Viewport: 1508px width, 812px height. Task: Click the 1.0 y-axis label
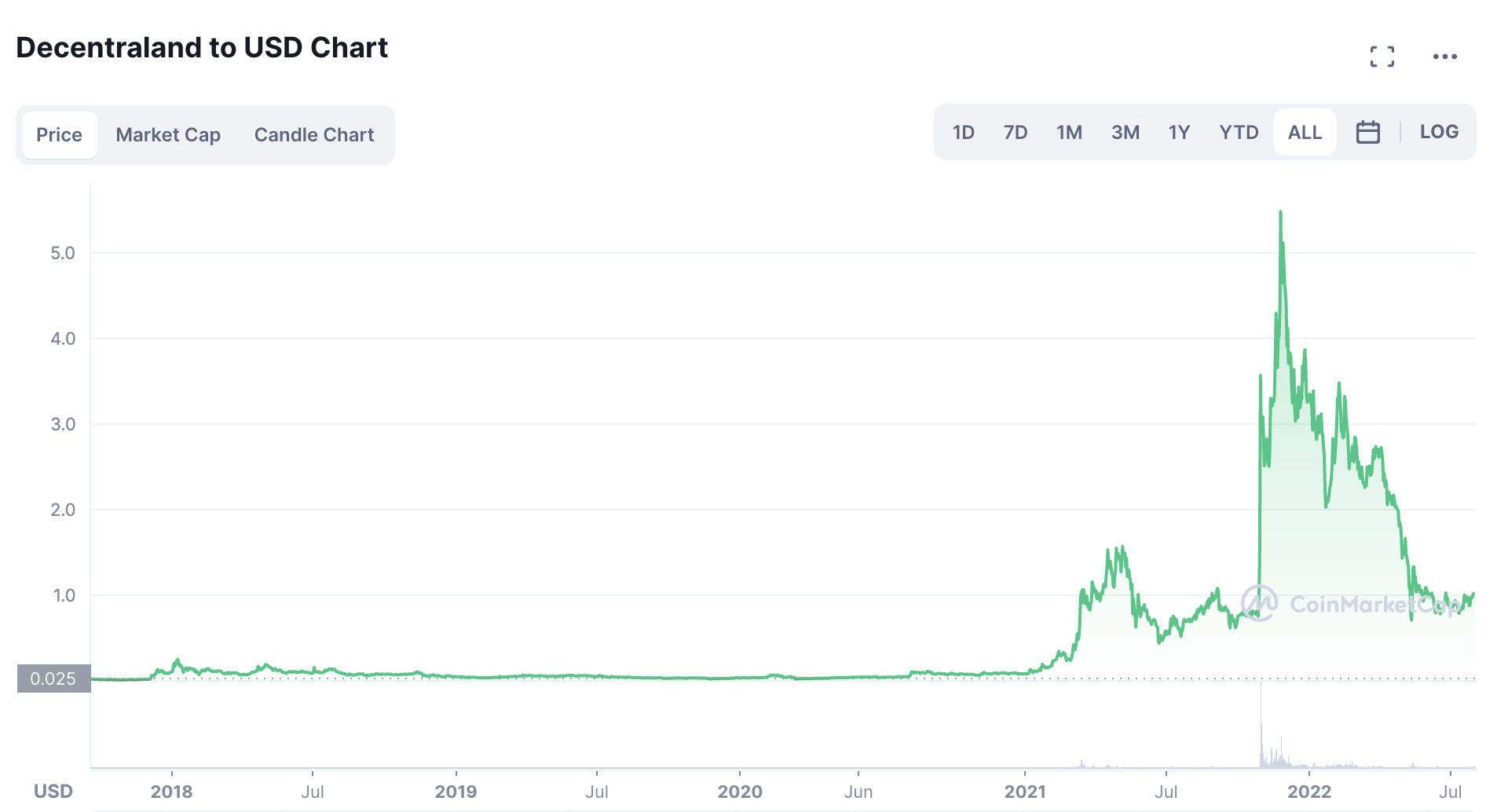click(x=64, y=595)
